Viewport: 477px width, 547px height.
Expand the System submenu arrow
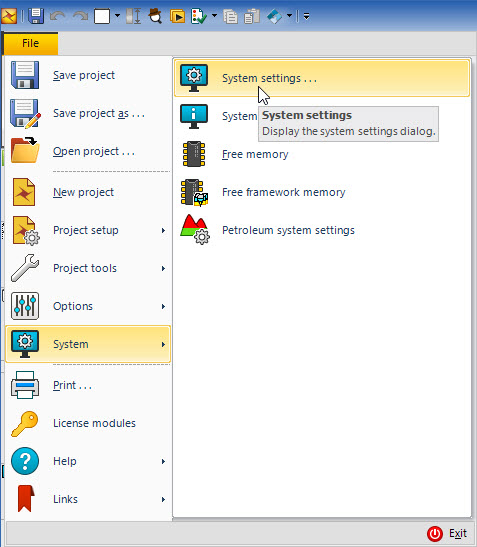coord(163,344)
